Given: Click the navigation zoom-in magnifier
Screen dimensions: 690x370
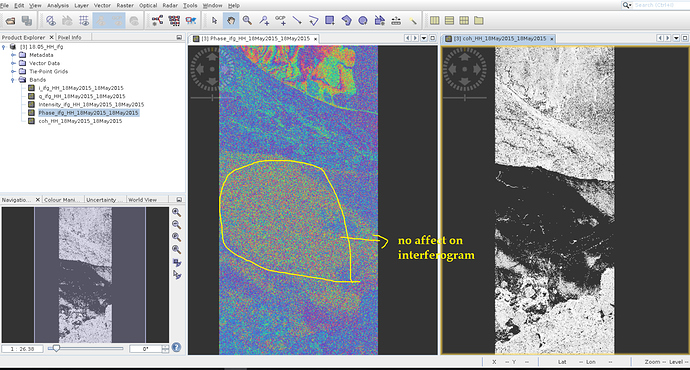Looking at the screenshot, I should coord(176,212).
